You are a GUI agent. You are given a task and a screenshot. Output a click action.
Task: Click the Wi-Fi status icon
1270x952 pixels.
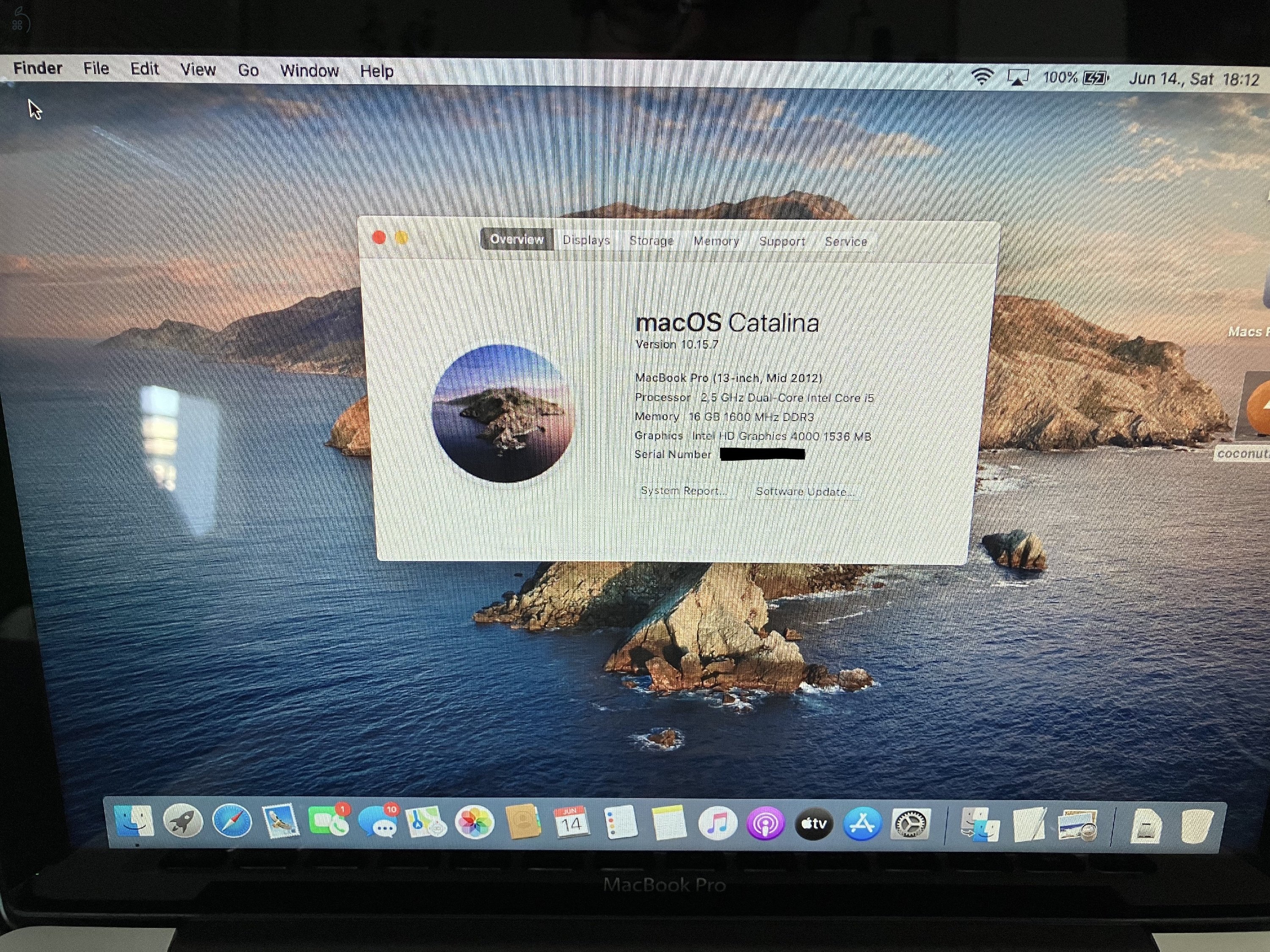[983, 76]
